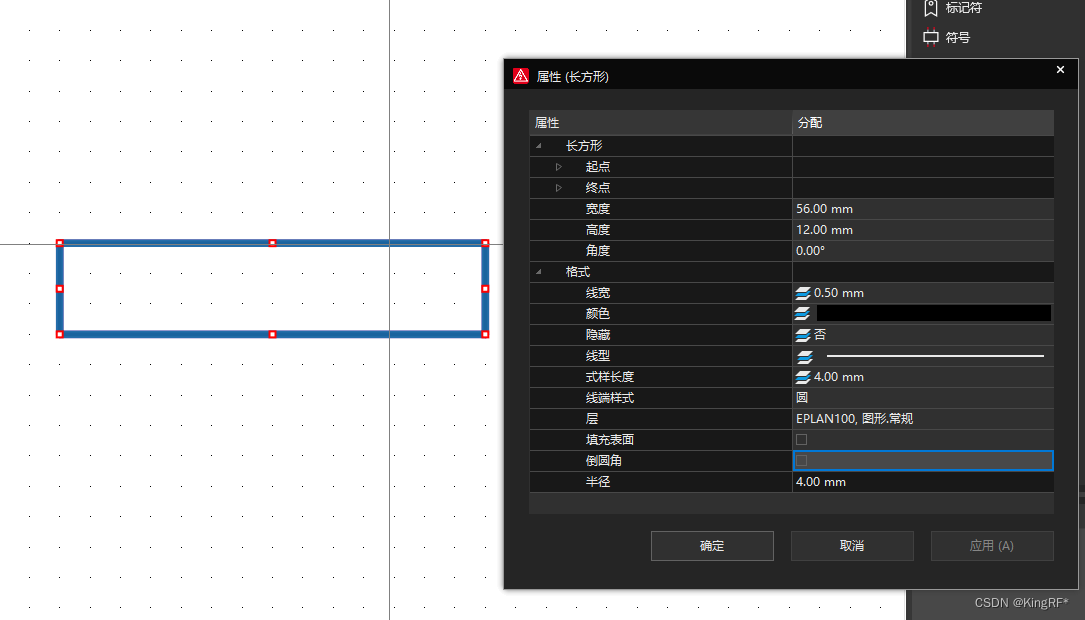Screen dimensions: 1085x620
Task: Click the layer icon beside 0.50 mm line width
Action: [x=803, y=293]
